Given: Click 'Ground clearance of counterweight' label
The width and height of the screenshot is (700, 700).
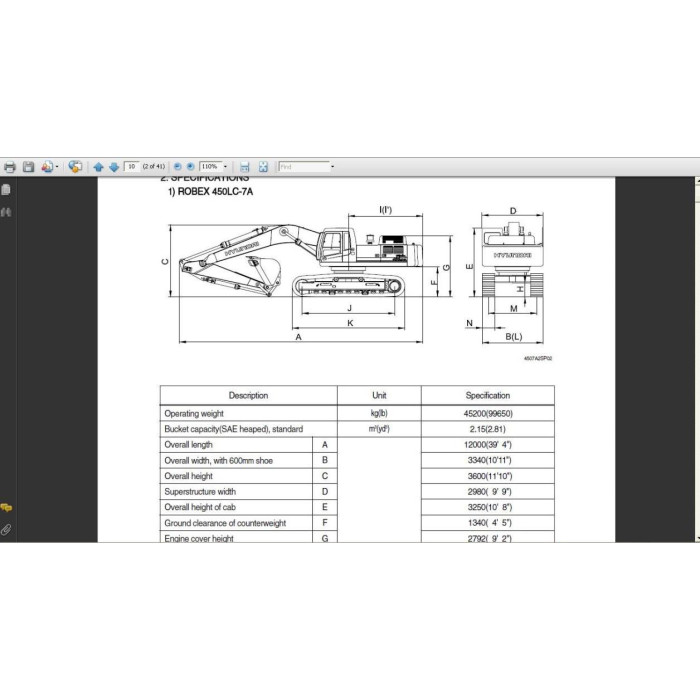Looking at the screenshot, I should pos(225,523).
